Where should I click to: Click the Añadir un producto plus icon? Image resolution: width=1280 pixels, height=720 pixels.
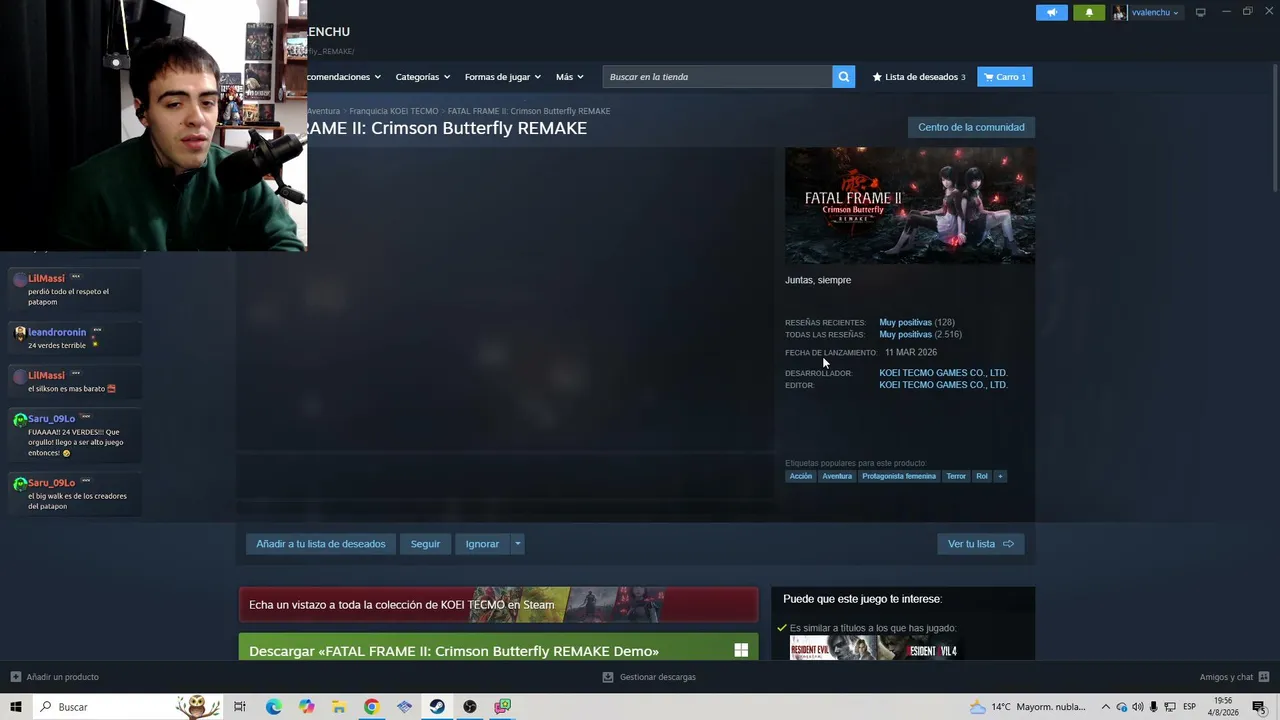16,677
